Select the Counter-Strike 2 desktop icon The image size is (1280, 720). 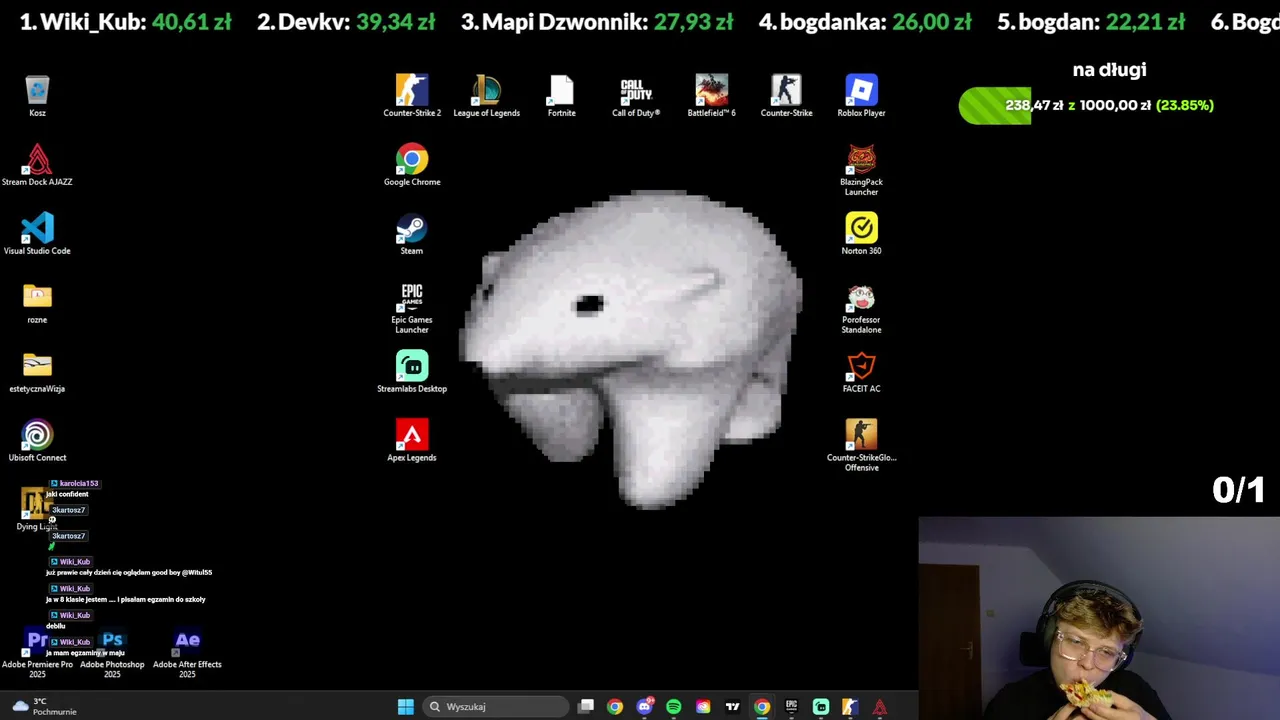tap(412, 97)
